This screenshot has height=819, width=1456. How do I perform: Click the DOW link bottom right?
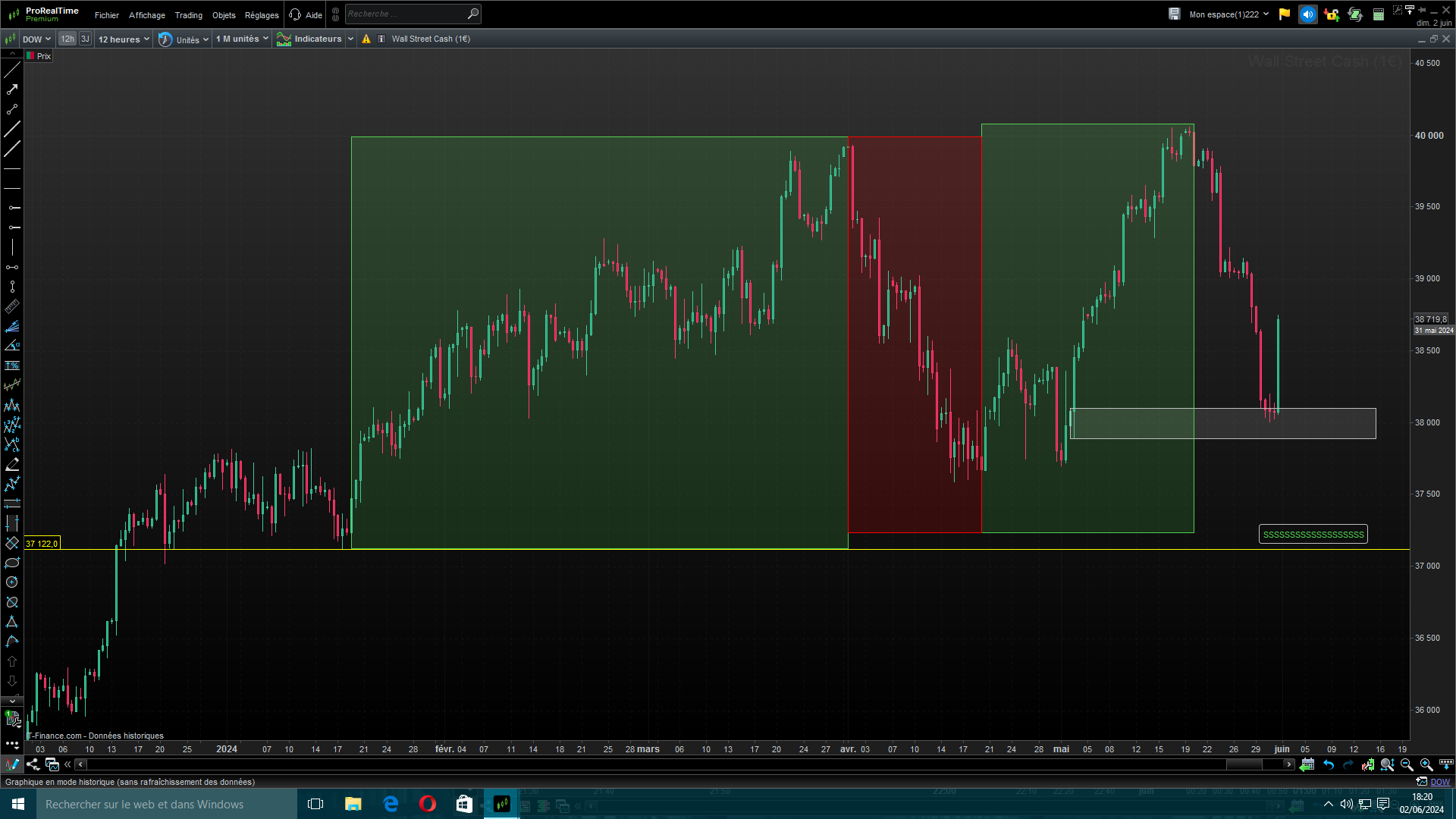1439,782
